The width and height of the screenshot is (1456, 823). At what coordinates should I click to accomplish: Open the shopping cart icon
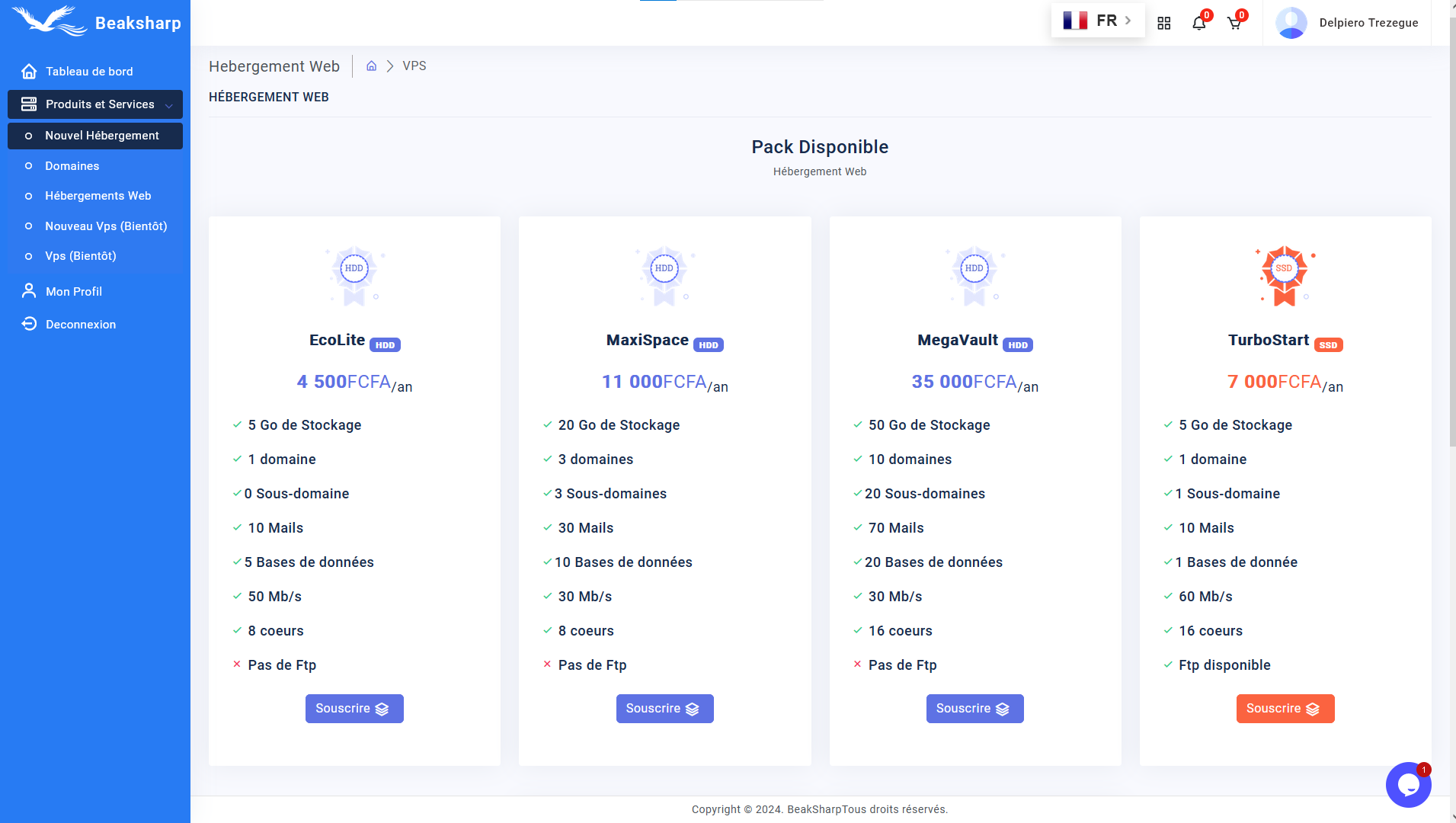(1234, 23)
